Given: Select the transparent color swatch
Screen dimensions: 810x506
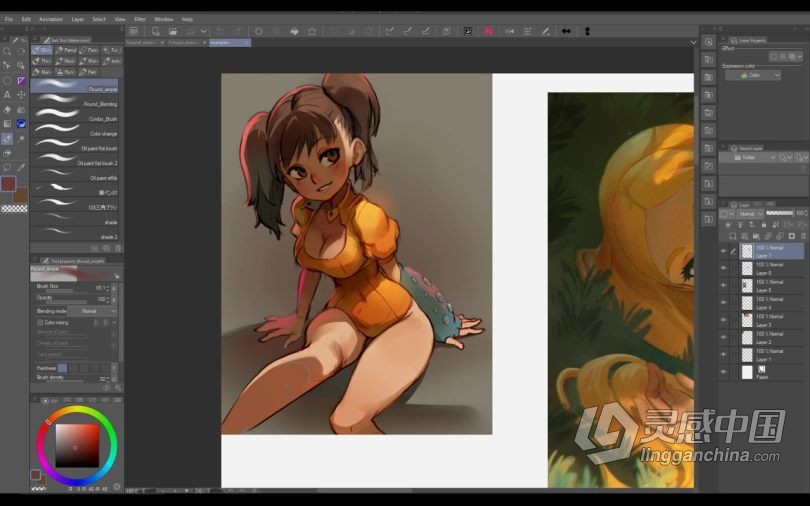Looking at the screenshot, I should coord(14,209).
